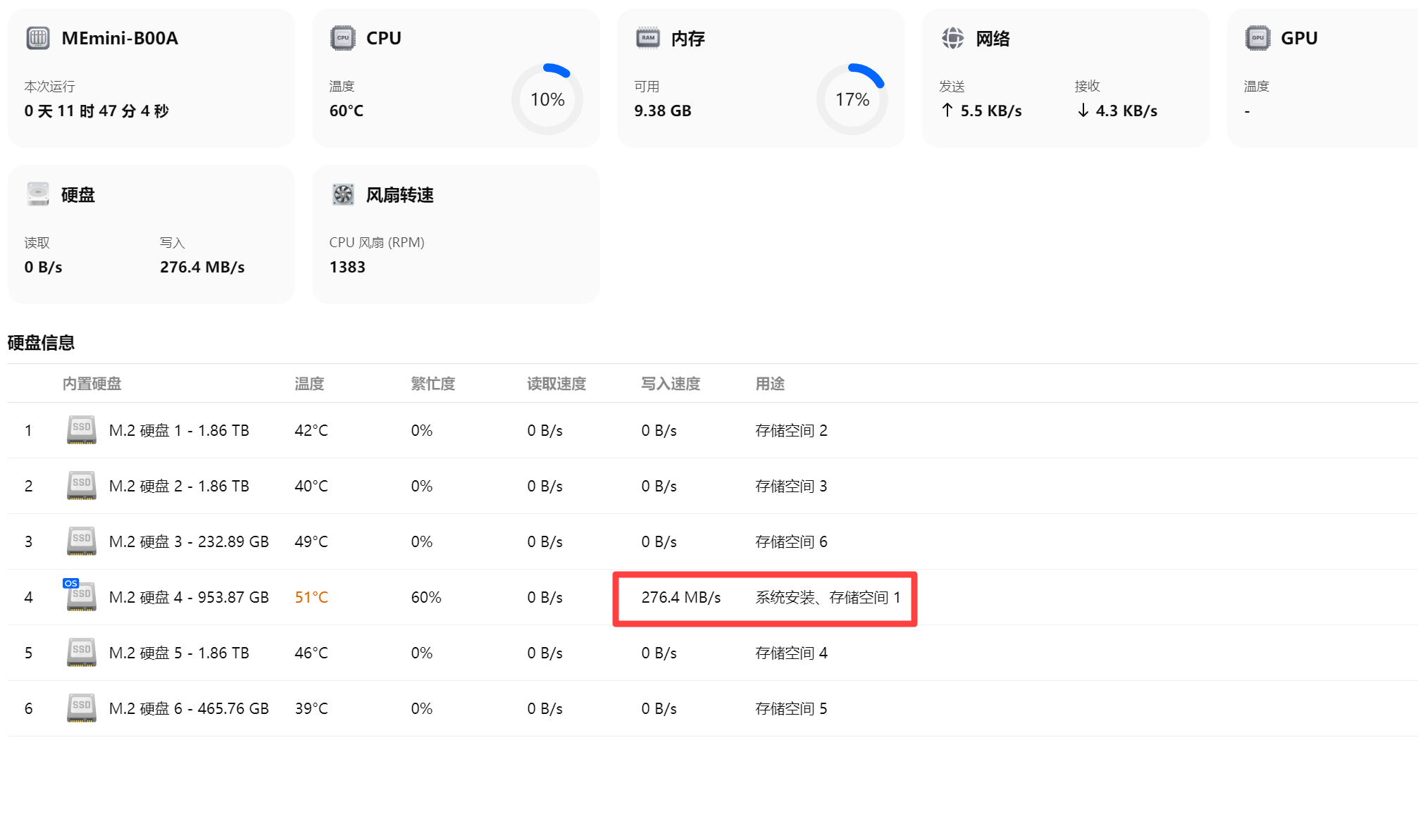Click the network globe icon
1418x840 pixels.
[x=952, y=38]
